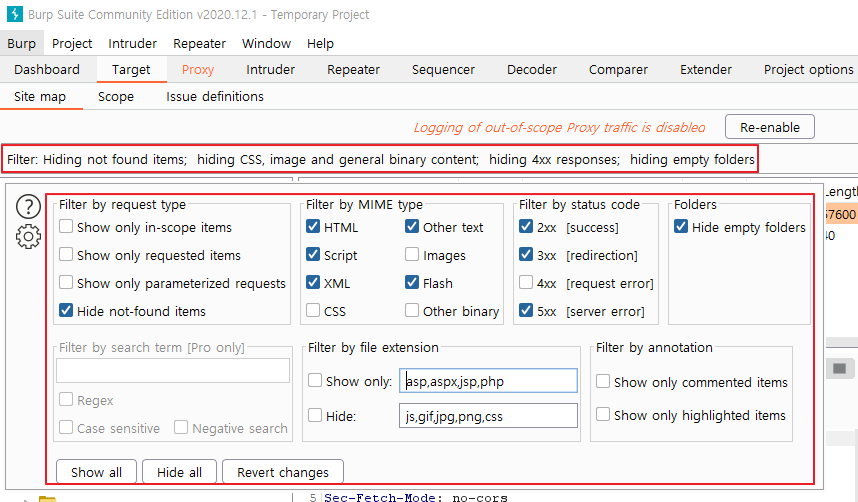Select the Site map sub-tab
Screen dimensions: 858x502
click(40, 97)
